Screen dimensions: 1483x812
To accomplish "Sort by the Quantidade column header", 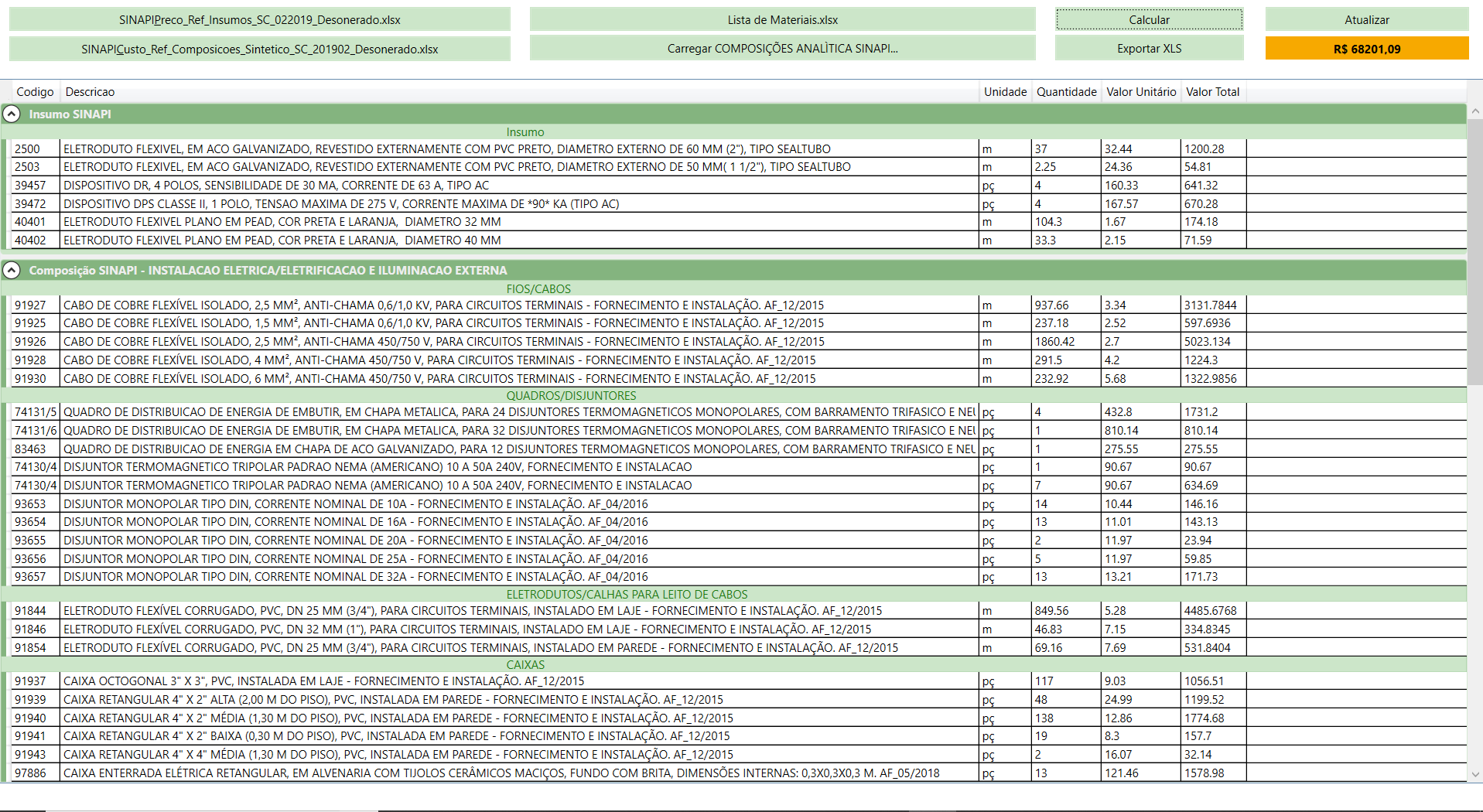I will 1066,92.
